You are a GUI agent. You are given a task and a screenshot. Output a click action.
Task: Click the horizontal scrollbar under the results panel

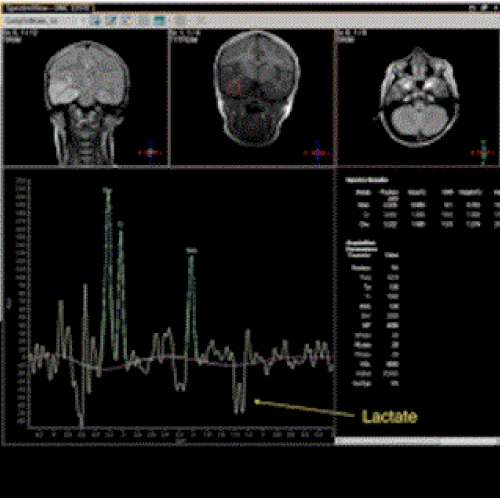click(x=417, y=441)
